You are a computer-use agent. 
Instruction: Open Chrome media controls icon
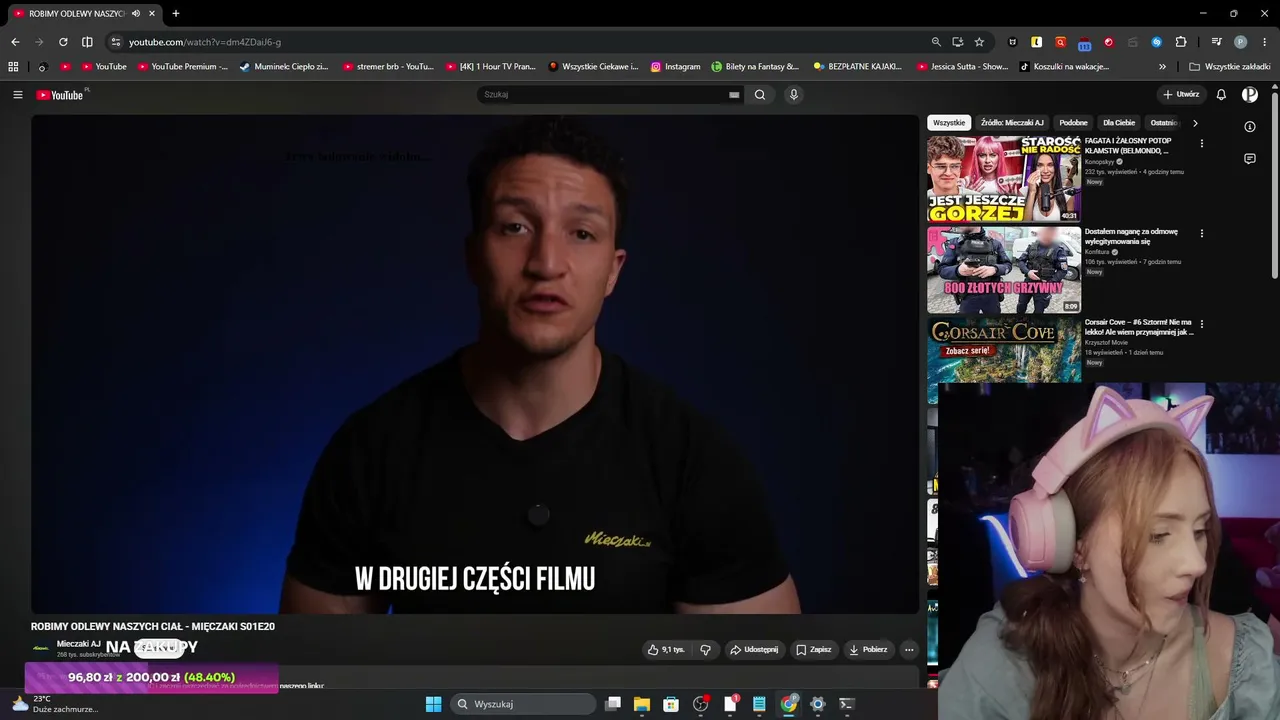(1217, 42)
